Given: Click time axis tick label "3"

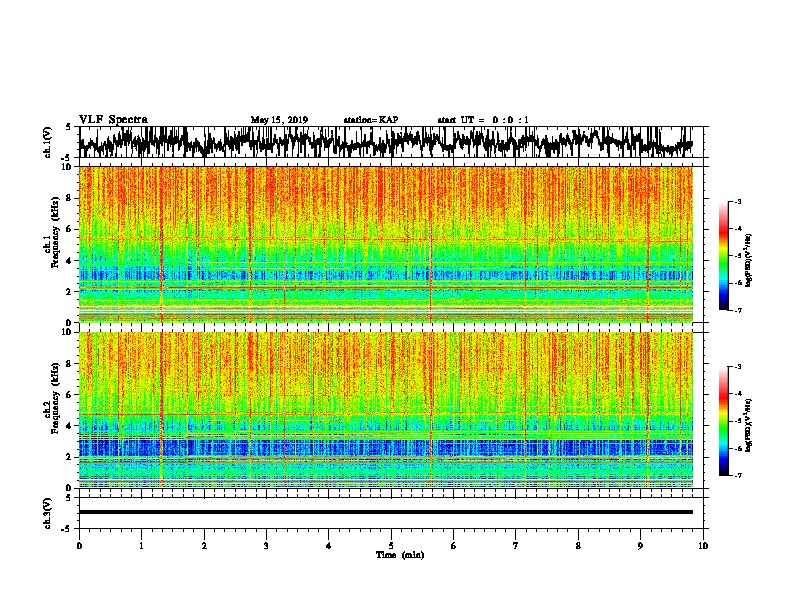Looking at the screenshot, I should 266,546.
